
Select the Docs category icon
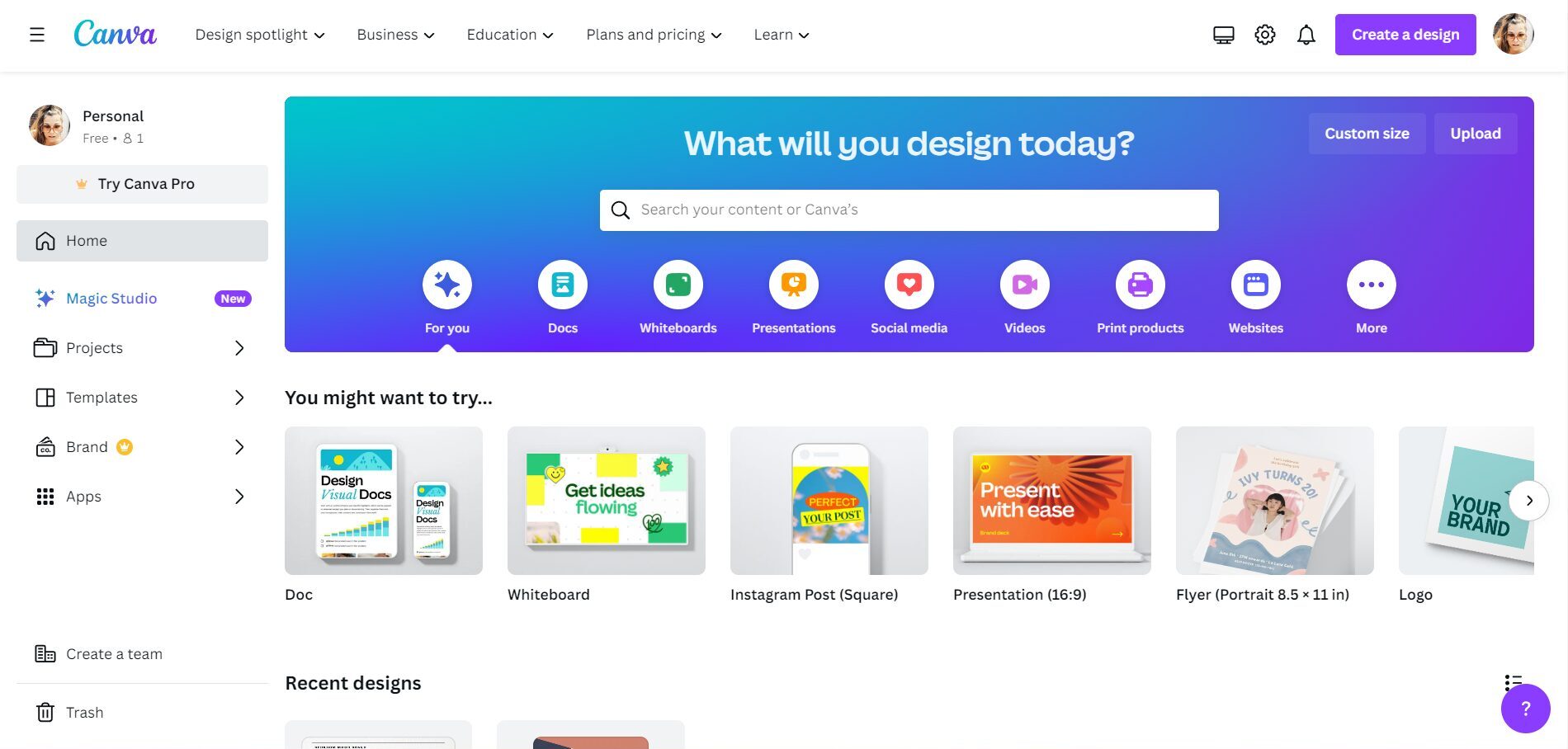click(x=563, y=285)
